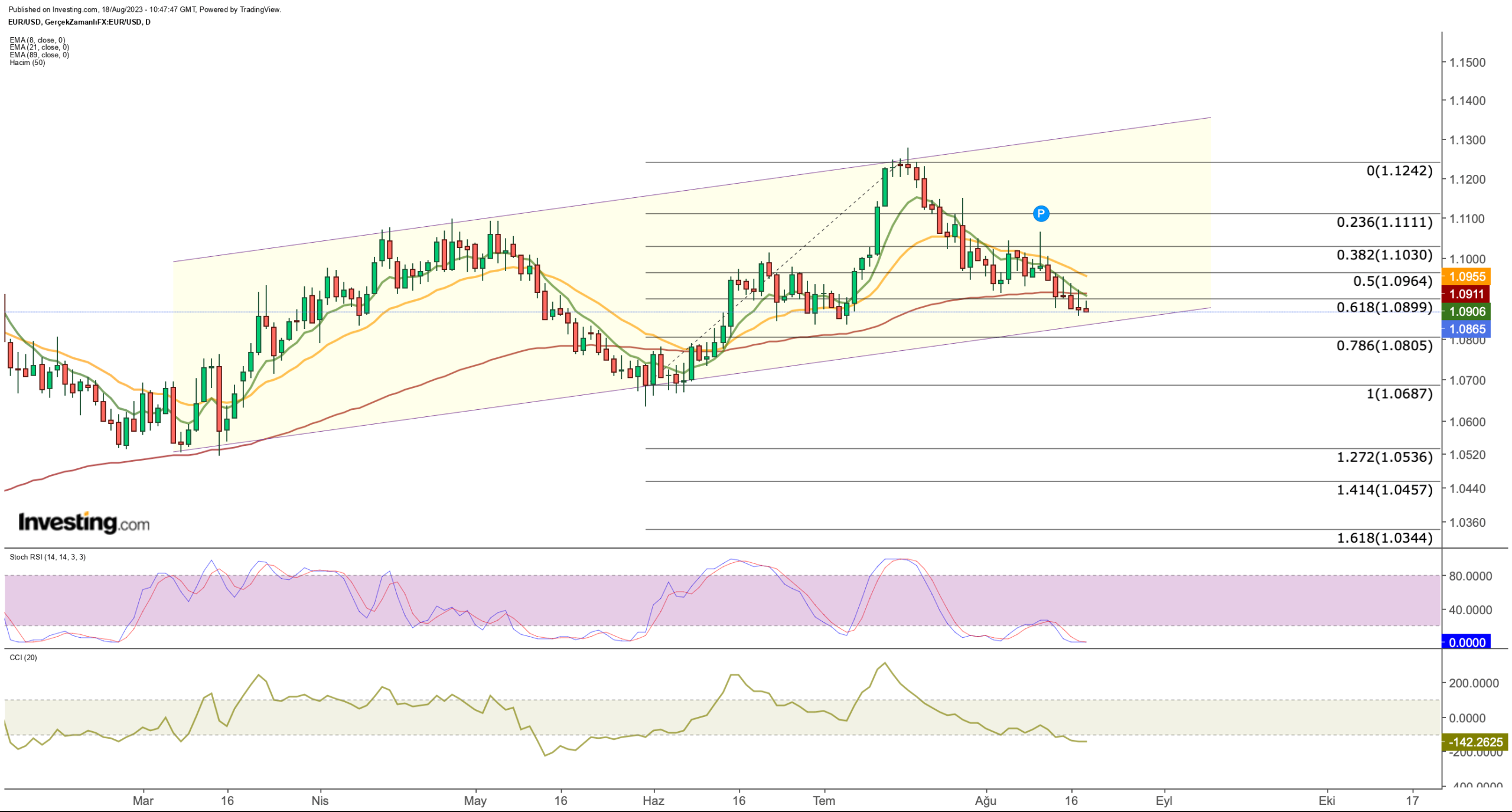This screenshot has width=1512, height=812.
Task: Click the Fibonacci 1.618(1.0344) level label
Action: [1384, 538]
